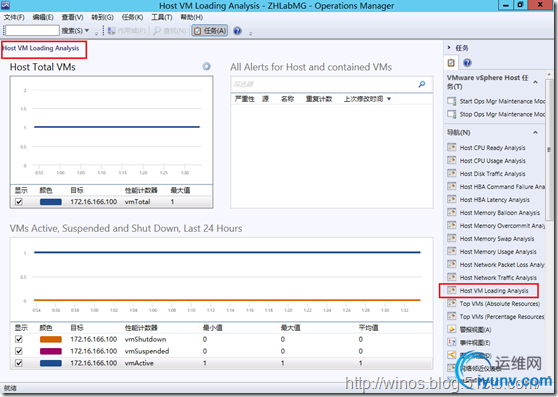Click the magnifier icon in alerts filter box
The image size is (558, 397).
coord(422,84)
